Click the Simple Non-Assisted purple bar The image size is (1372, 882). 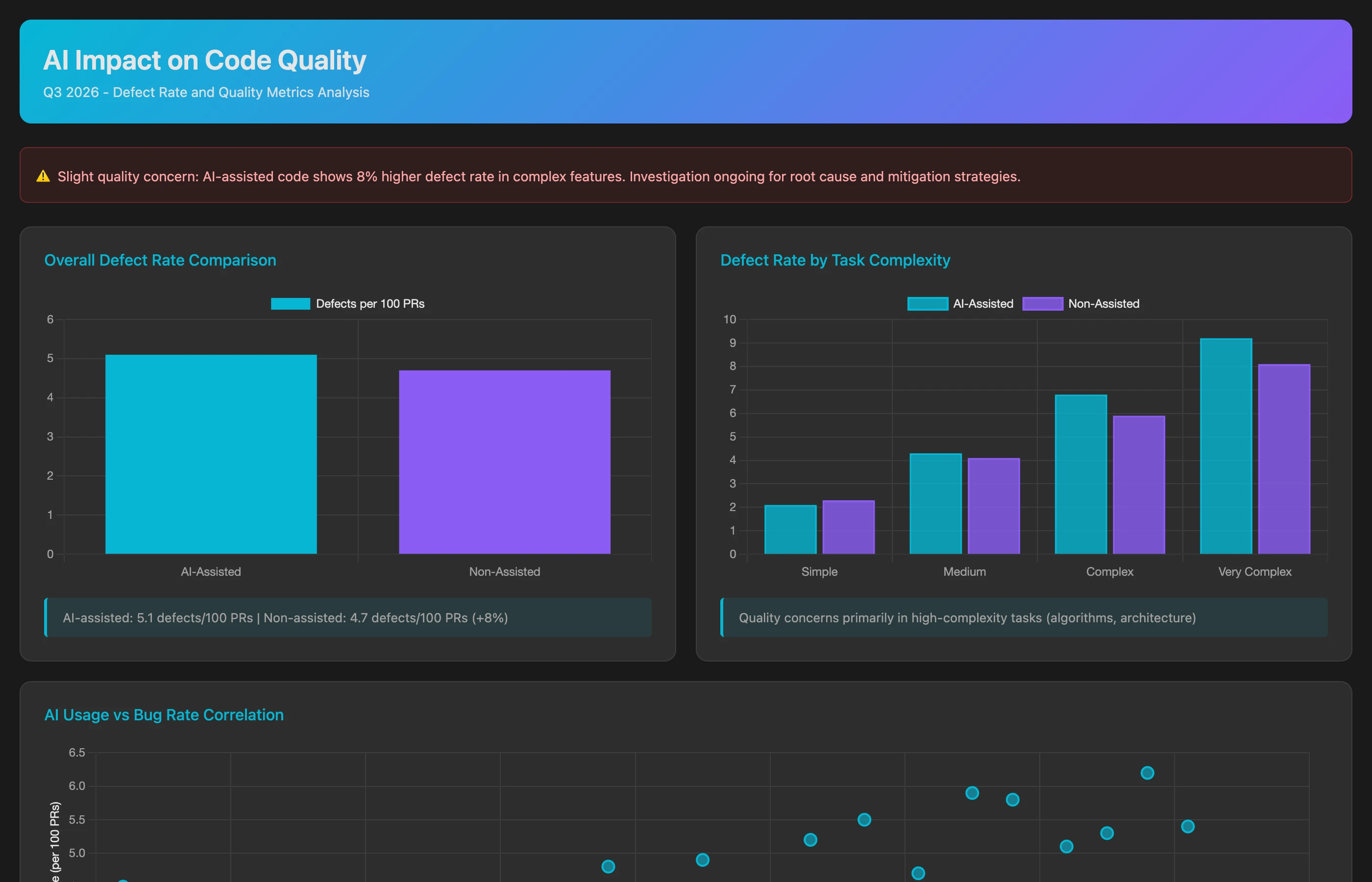coord(849,527)
